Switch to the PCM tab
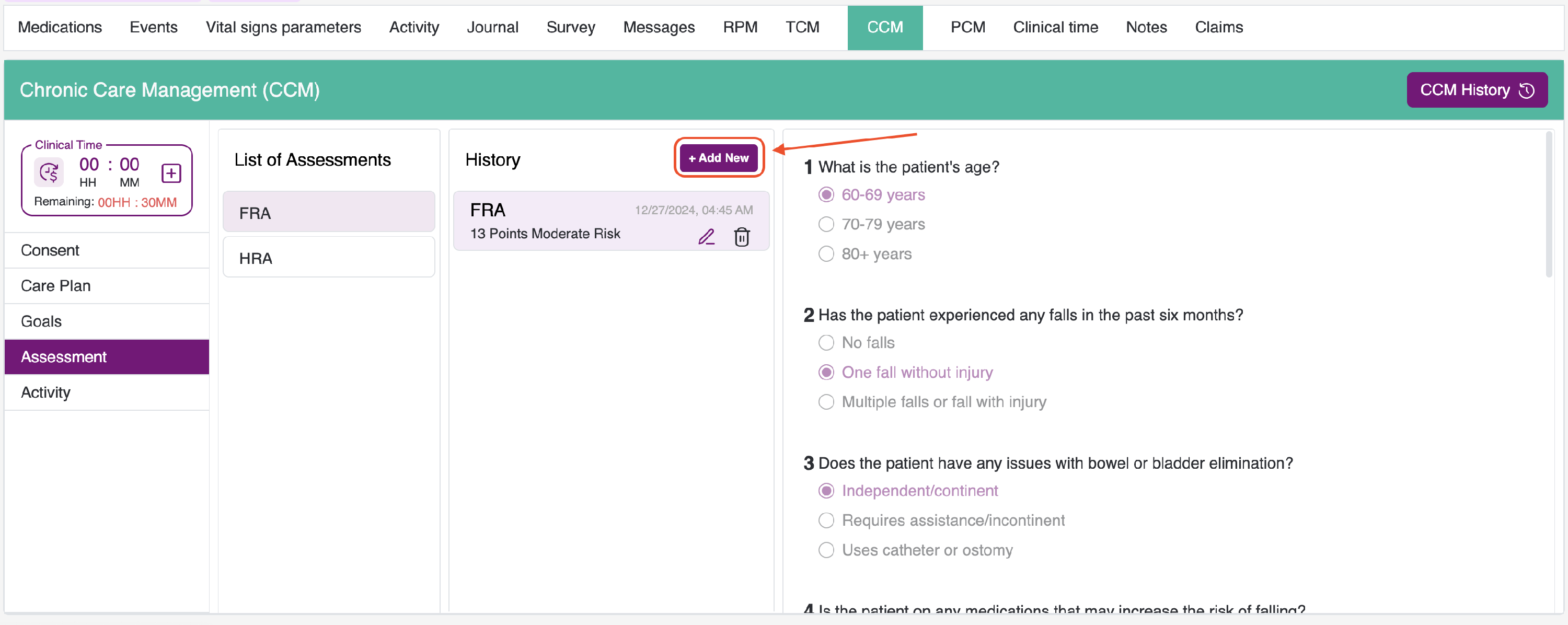This screenshot has width=1568, height=625. point(967,27)
